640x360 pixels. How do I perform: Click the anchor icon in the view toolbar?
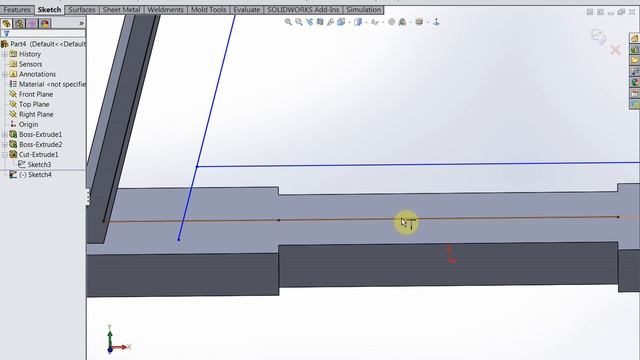[x=436, y=22]
